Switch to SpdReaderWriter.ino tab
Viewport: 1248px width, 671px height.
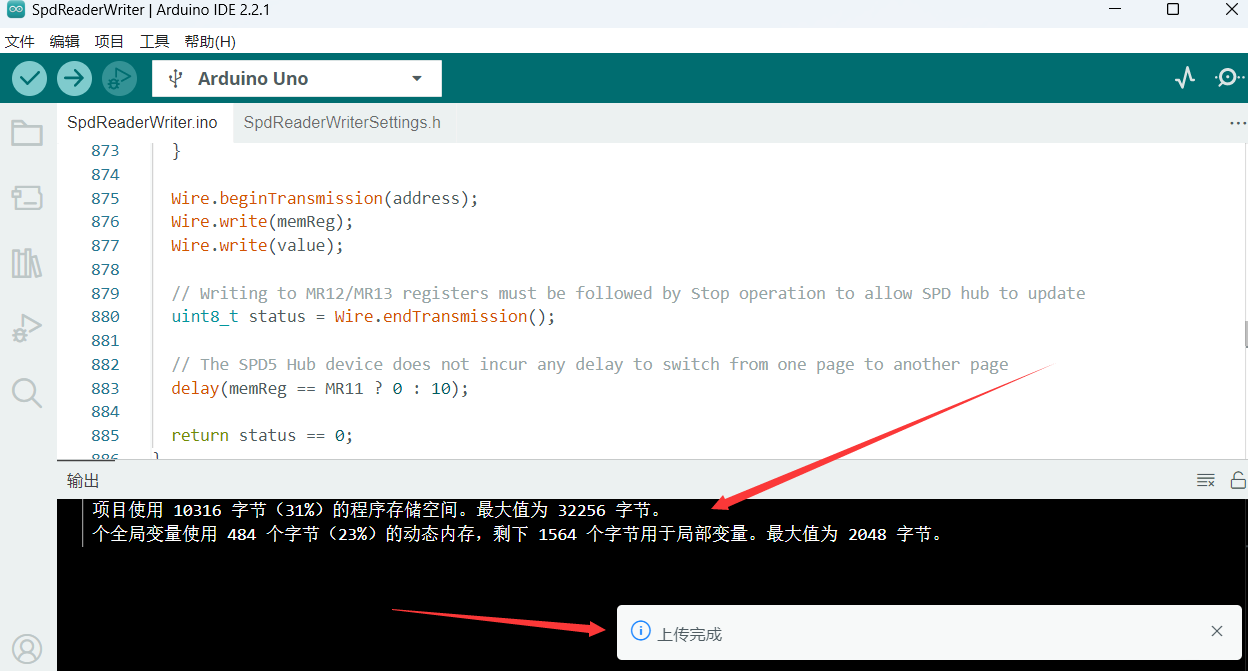coord(142,123)
